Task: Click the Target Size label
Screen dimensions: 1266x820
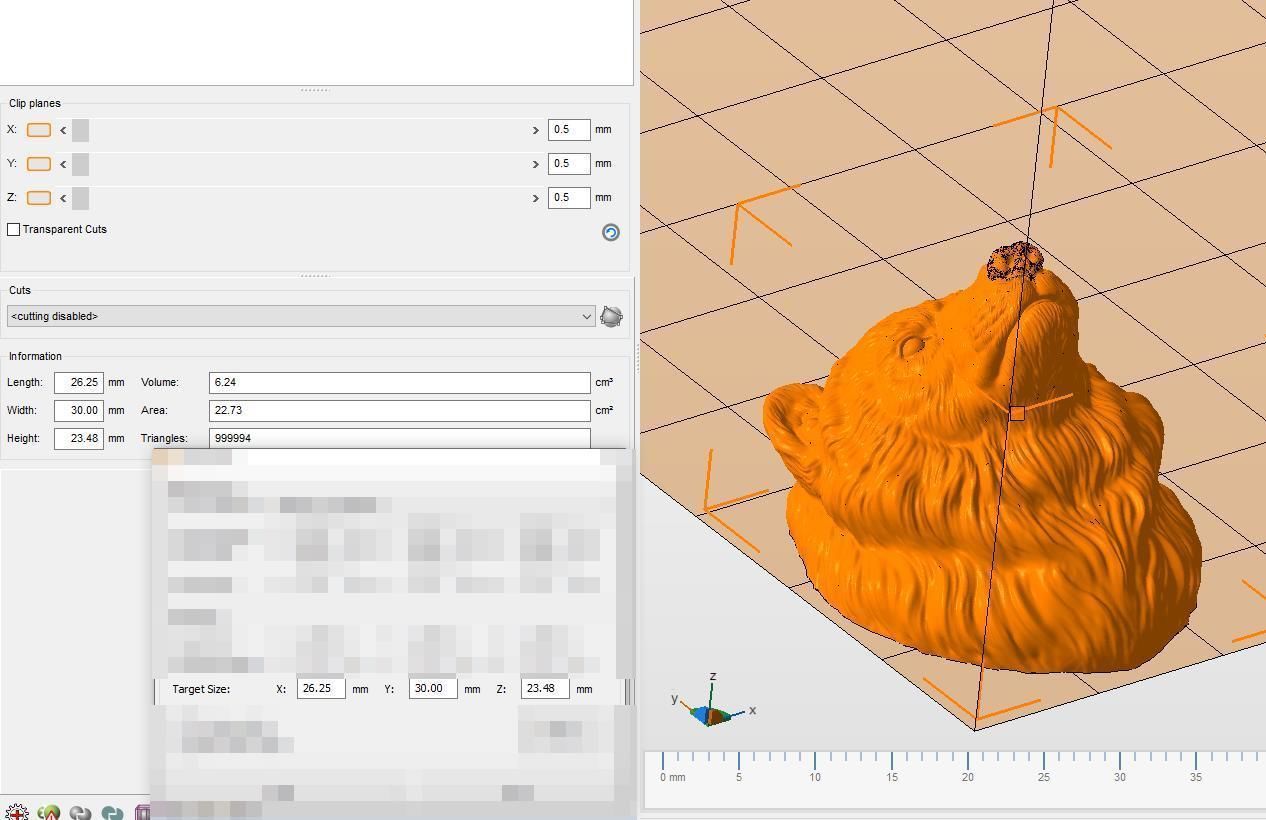Action: click(x=201, y=689)
